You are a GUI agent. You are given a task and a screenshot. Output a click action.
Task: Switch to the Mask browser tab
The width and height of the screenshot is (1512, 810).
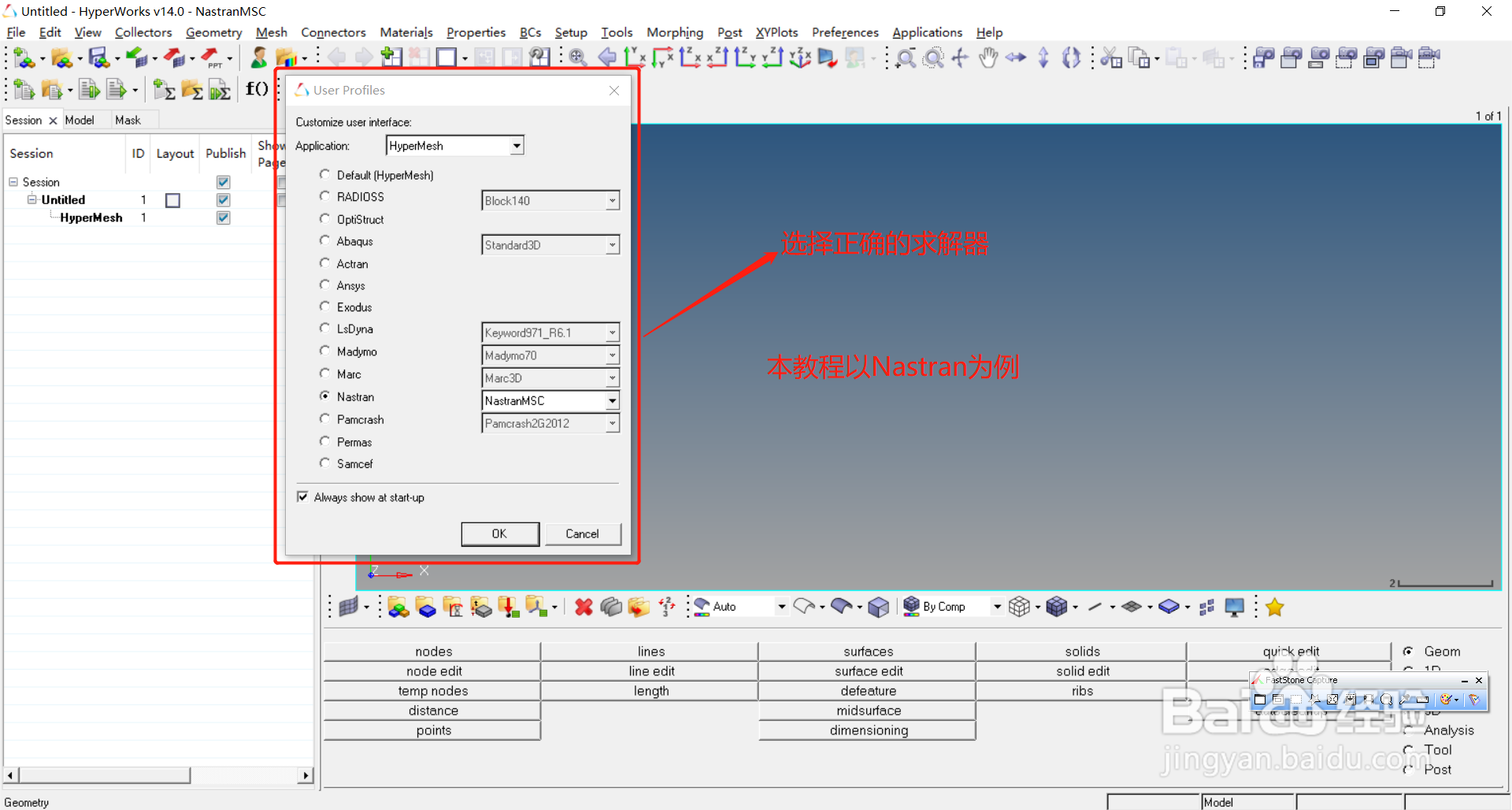click(x=128, y=120)
